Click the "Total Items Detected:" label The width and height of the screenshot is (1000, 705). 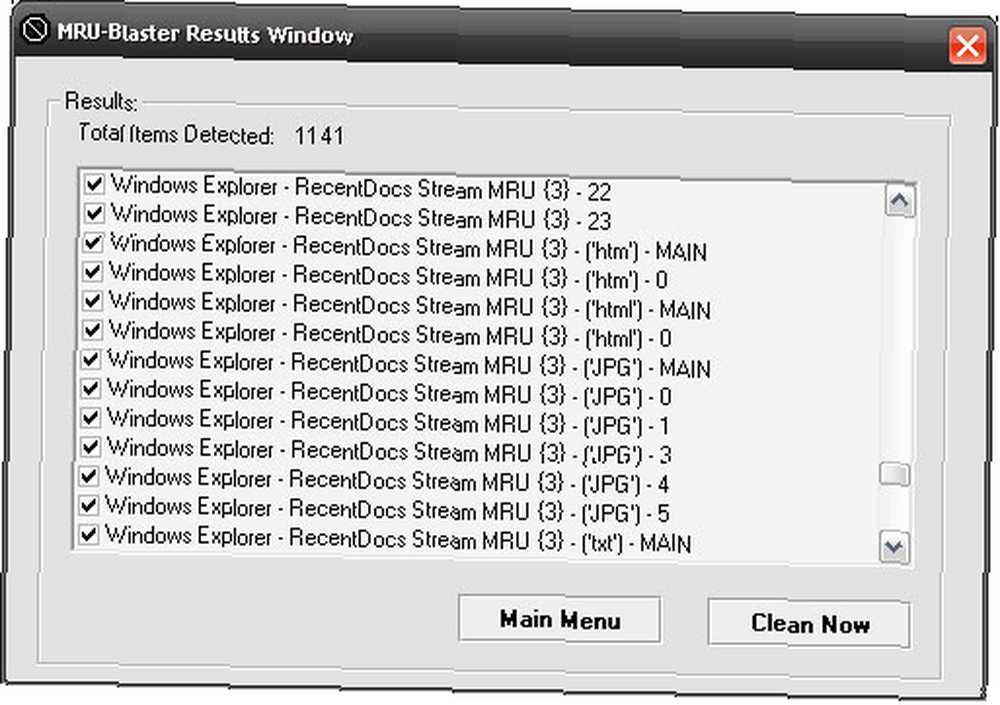click(176, 134)
